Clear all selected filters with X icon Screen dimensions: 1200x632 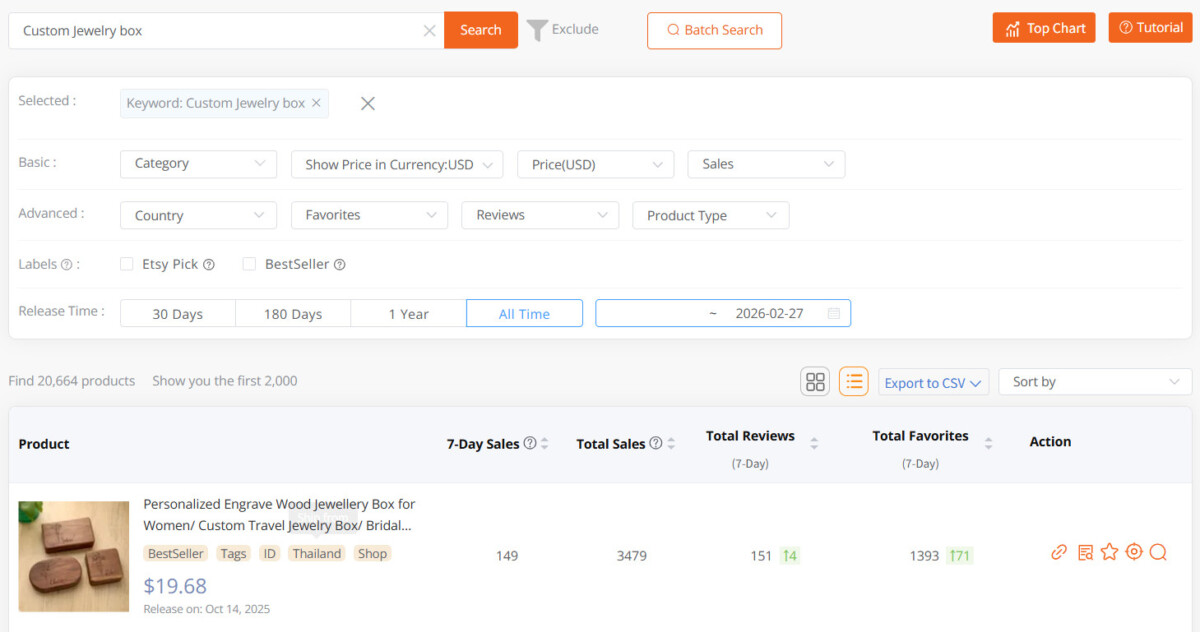[368, 103]
